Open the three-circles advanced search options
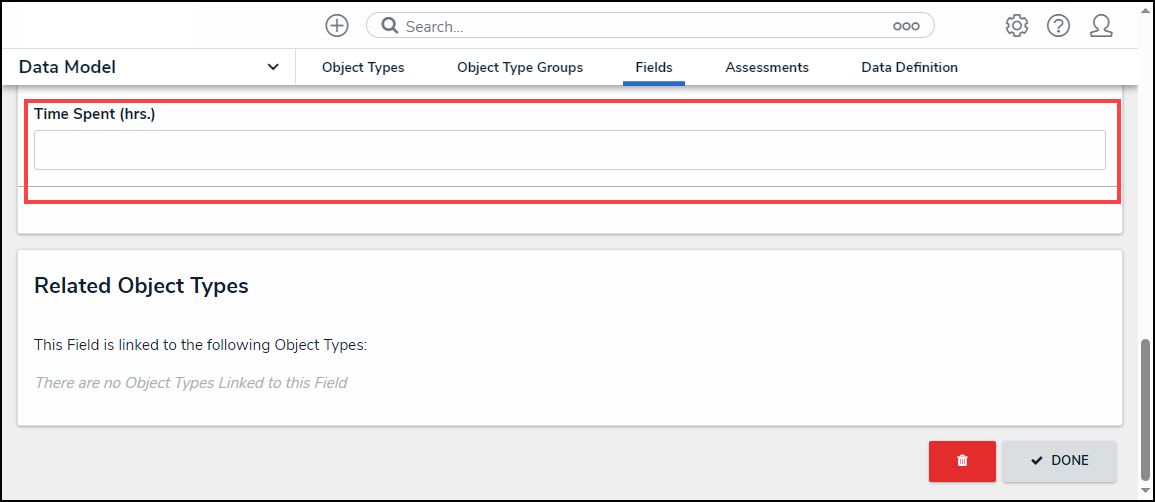This screenshot has width=1155, height=502. tap(906, 26)
